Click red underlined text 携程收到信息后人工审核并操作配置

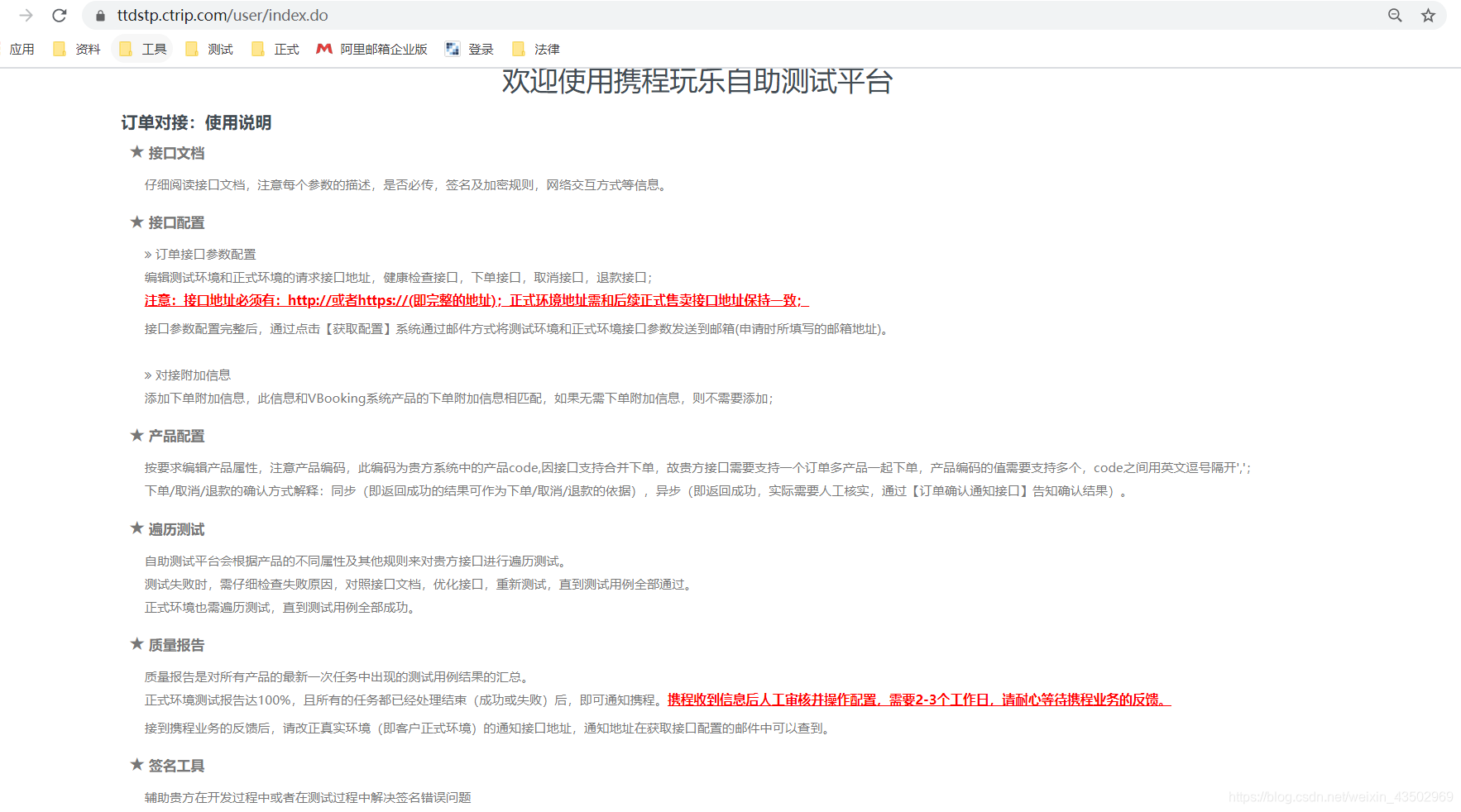(x=919, y=700)
